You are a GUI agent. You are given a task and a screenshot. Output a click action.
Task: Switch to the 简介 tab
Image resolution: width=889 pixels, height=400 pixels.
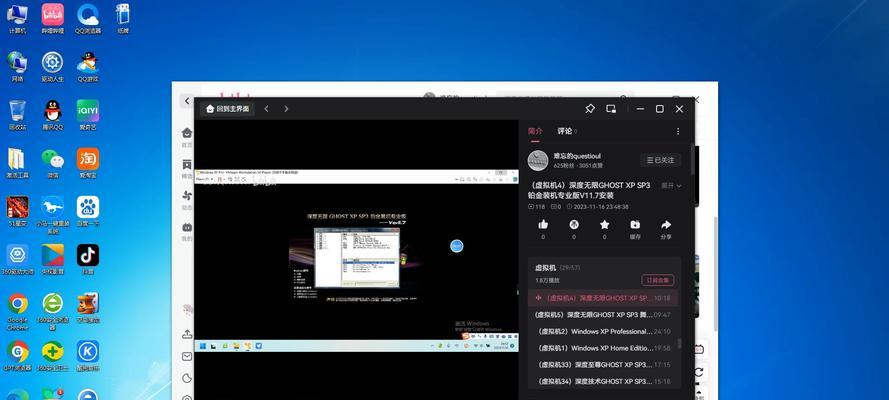pos(535,131)
